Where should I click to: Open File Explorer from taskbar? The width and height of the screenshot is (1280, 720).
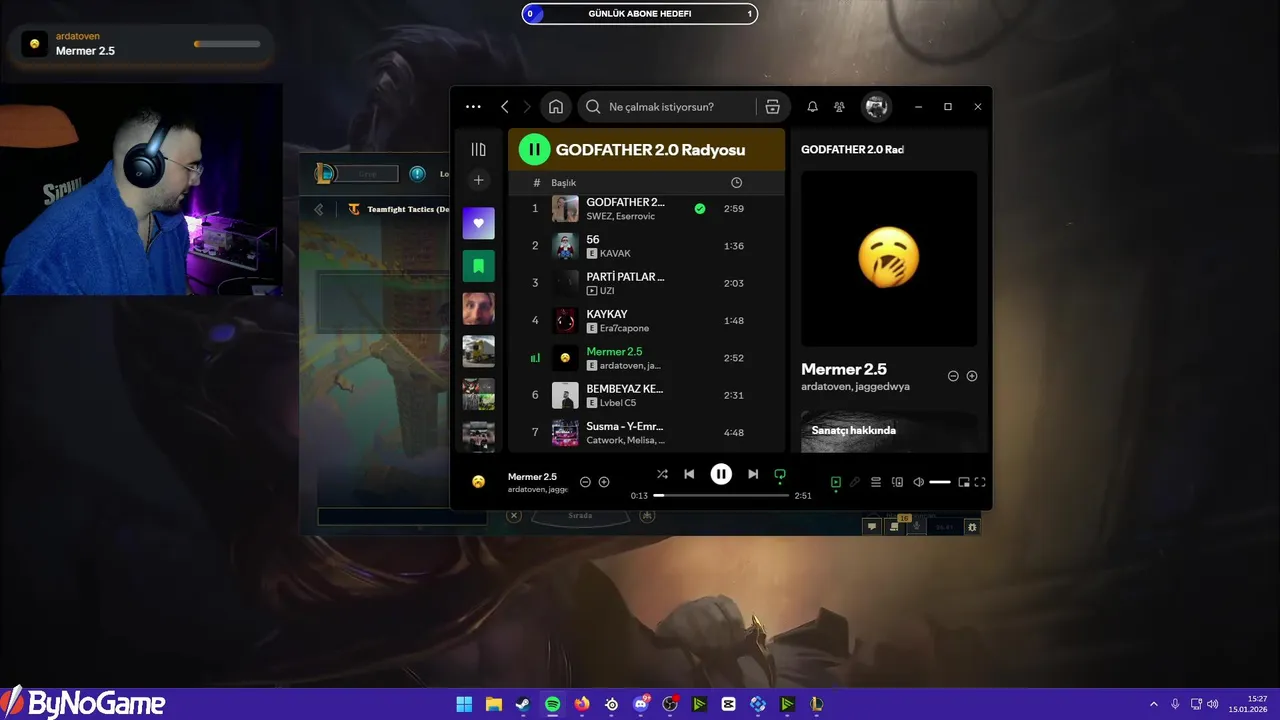coord(494,704)
